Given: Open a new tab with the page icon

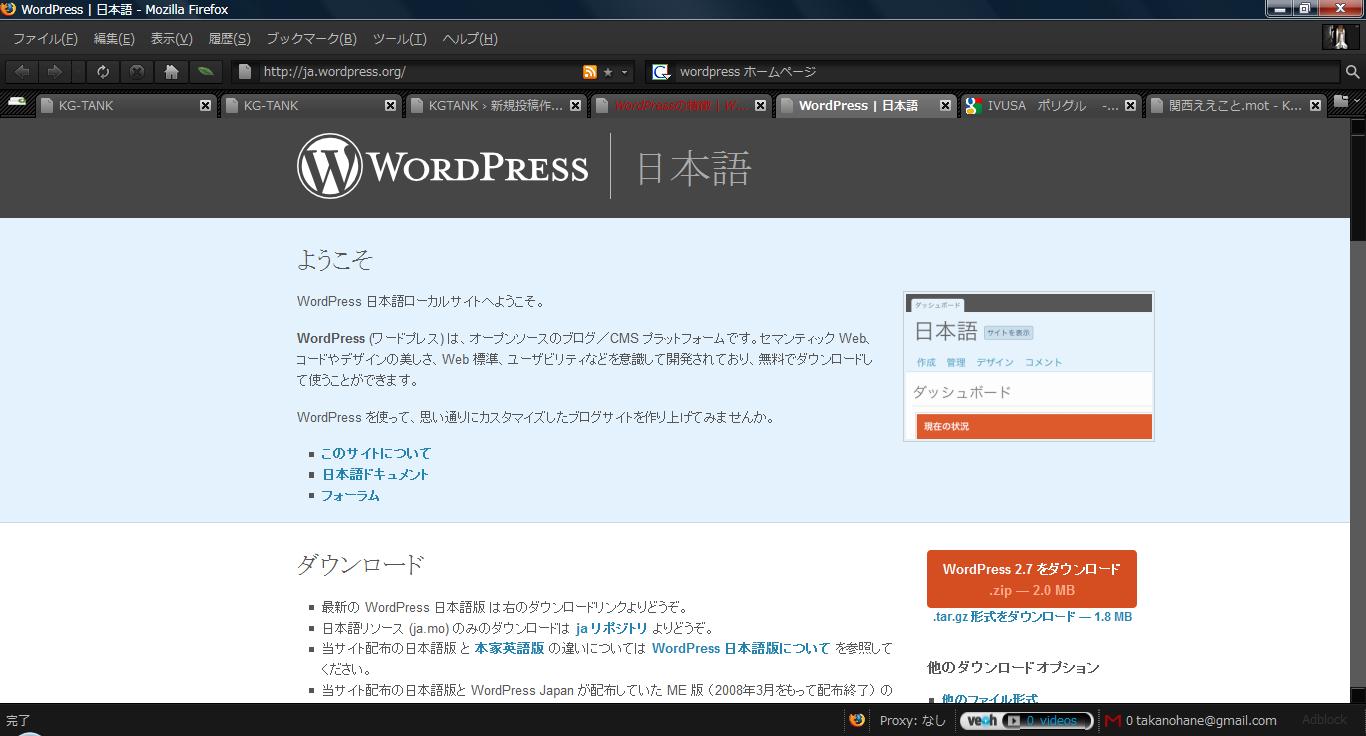Looking at the screenshot, I should [1341, 101].
